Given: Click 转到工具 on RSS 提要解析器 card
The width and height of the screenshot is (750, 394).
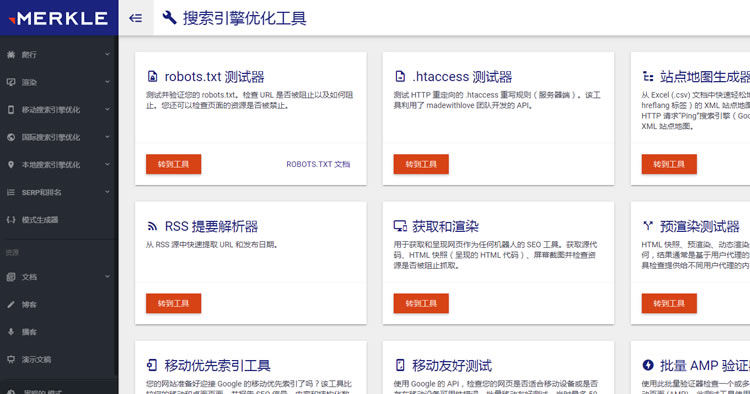Looking at the screenshot, I should pos(174,303).
